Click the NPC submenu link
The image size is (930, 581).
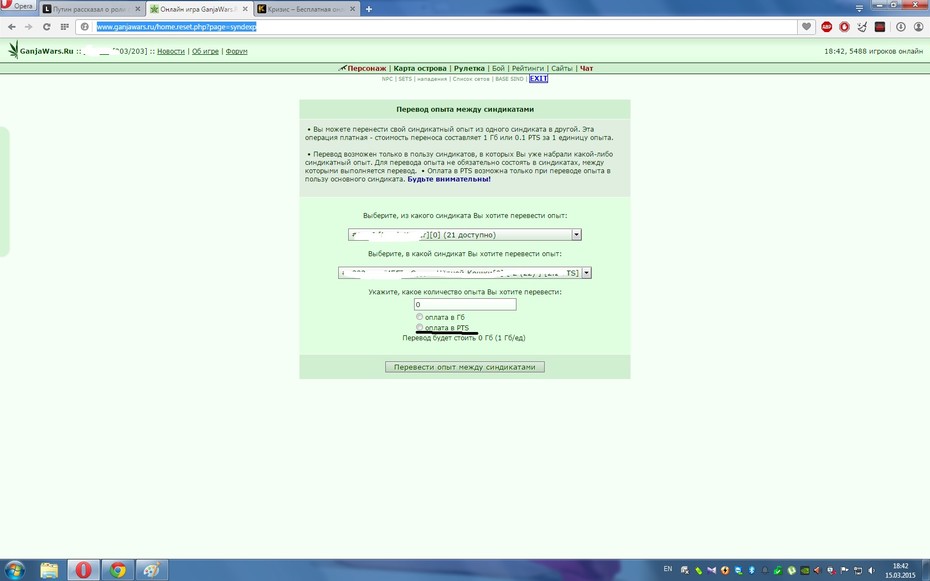pos(387,79)
